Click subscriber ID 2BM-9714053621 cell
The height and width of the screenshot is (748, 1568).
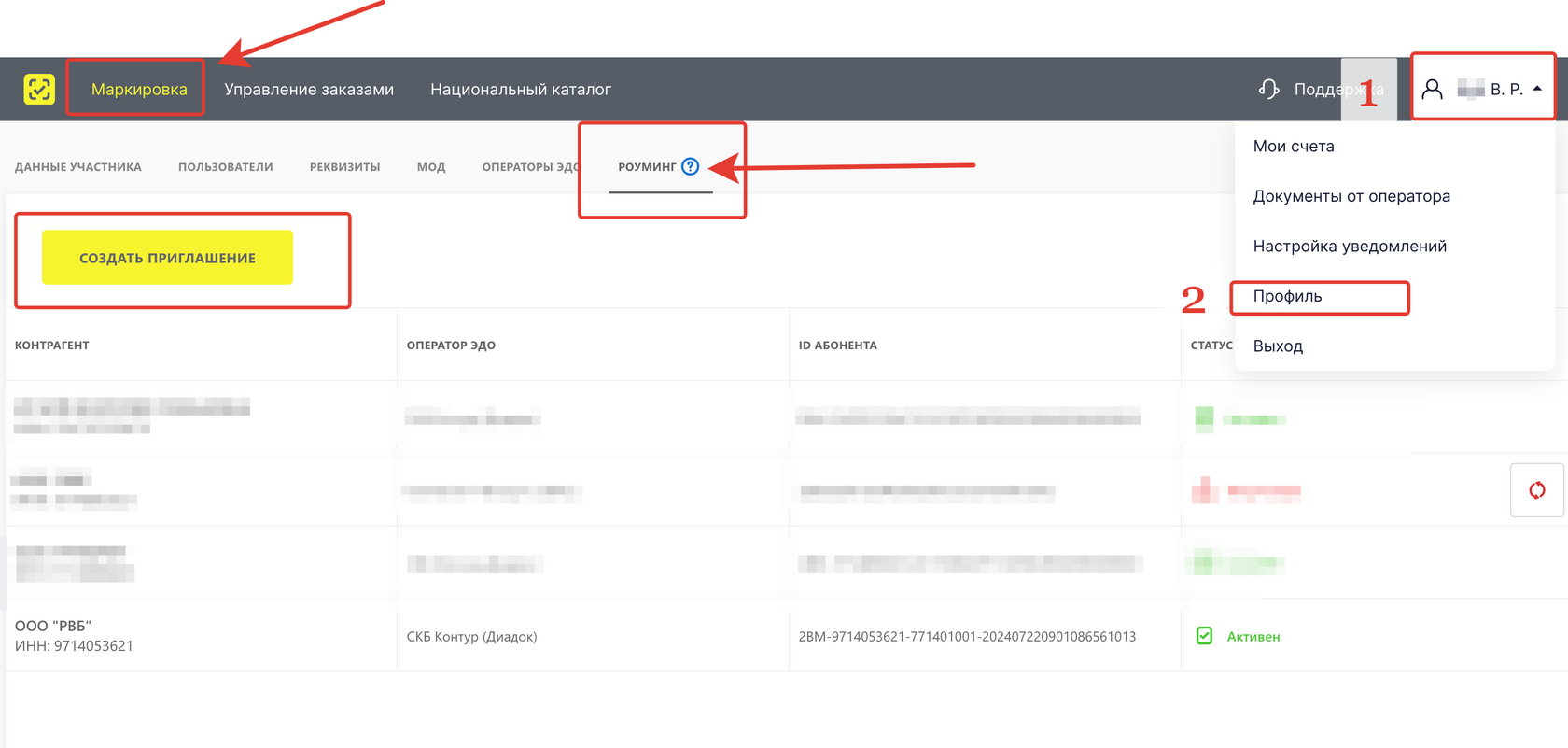967,637
